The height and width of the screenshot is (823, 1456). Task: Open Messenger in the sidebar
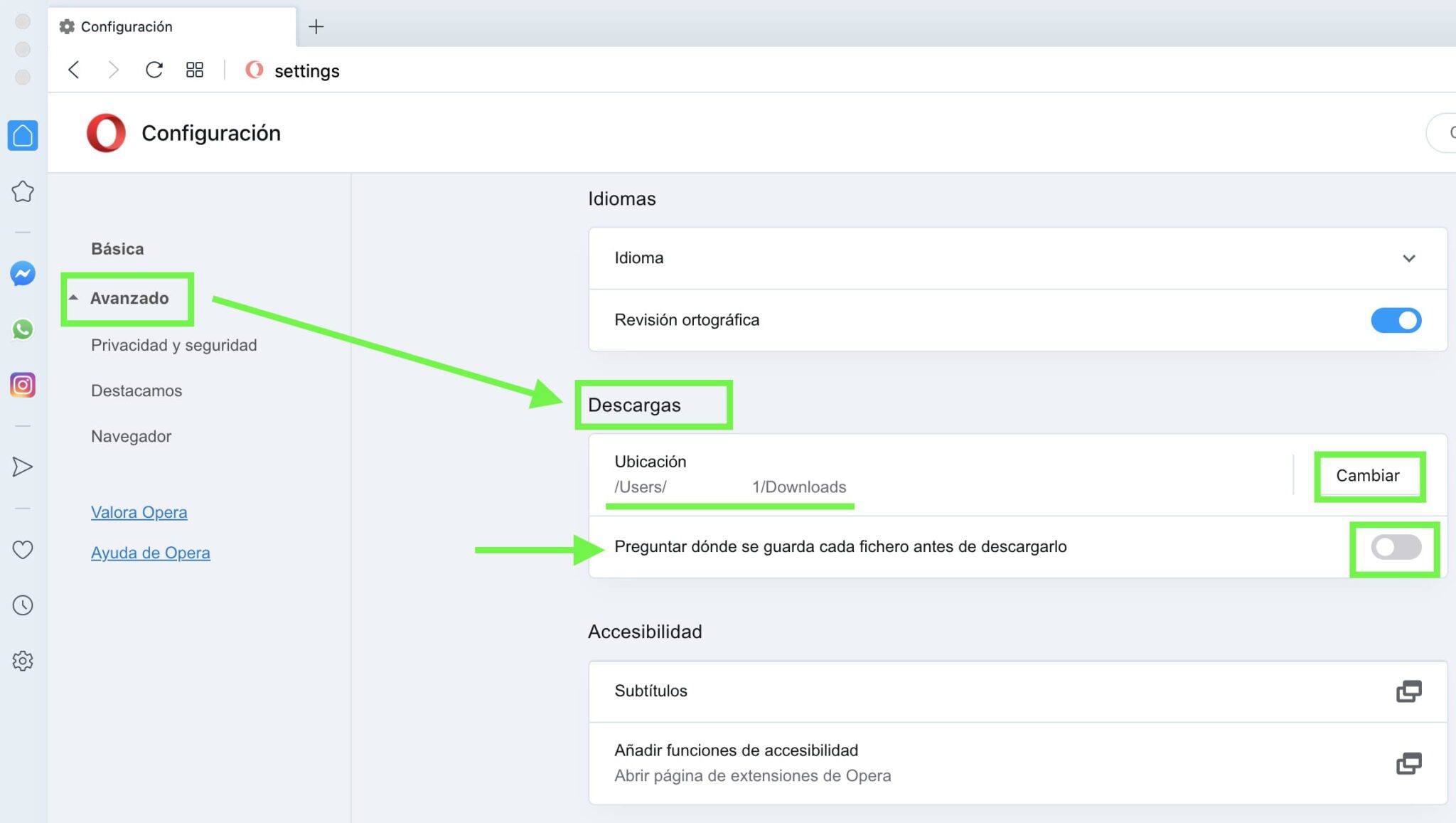23,274
